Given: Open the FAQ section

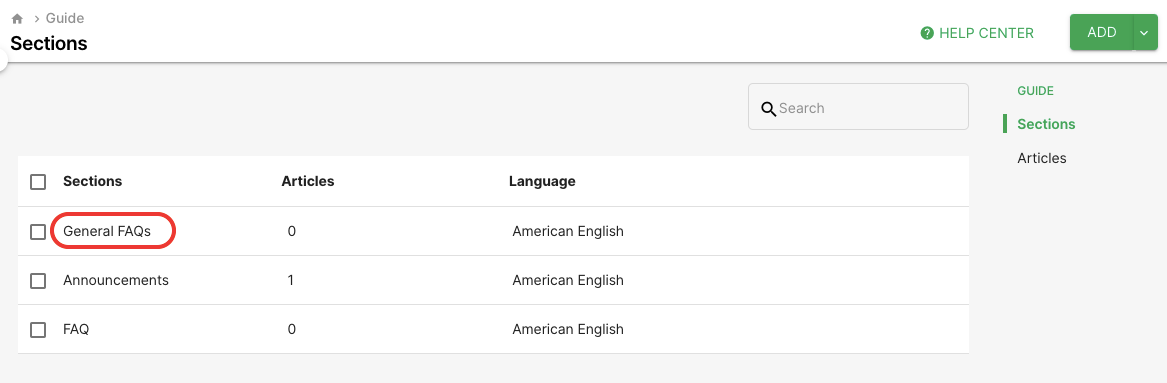Looking at the screenshot, I should (x=76, y=329).
